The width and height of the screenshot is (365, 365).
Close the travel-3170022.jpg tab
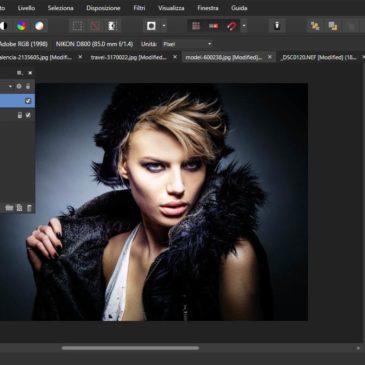[175, 57]
